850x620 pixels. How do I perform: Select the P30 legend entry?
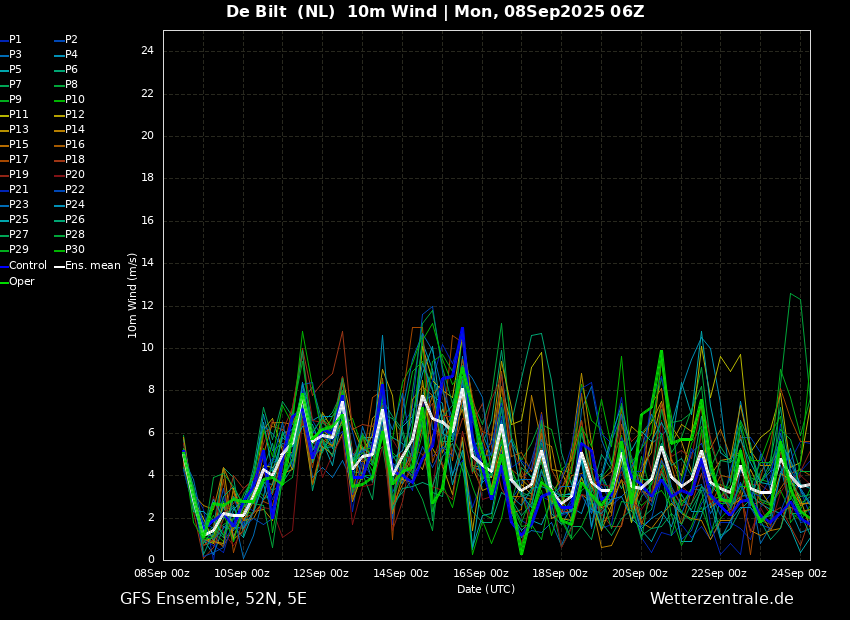click(70, 249)
